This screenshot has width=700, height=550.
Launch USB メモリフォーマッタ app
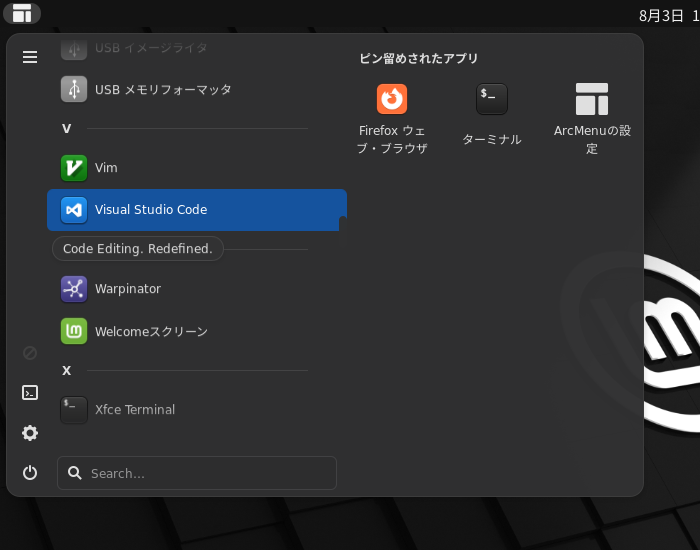click(197, 89)
